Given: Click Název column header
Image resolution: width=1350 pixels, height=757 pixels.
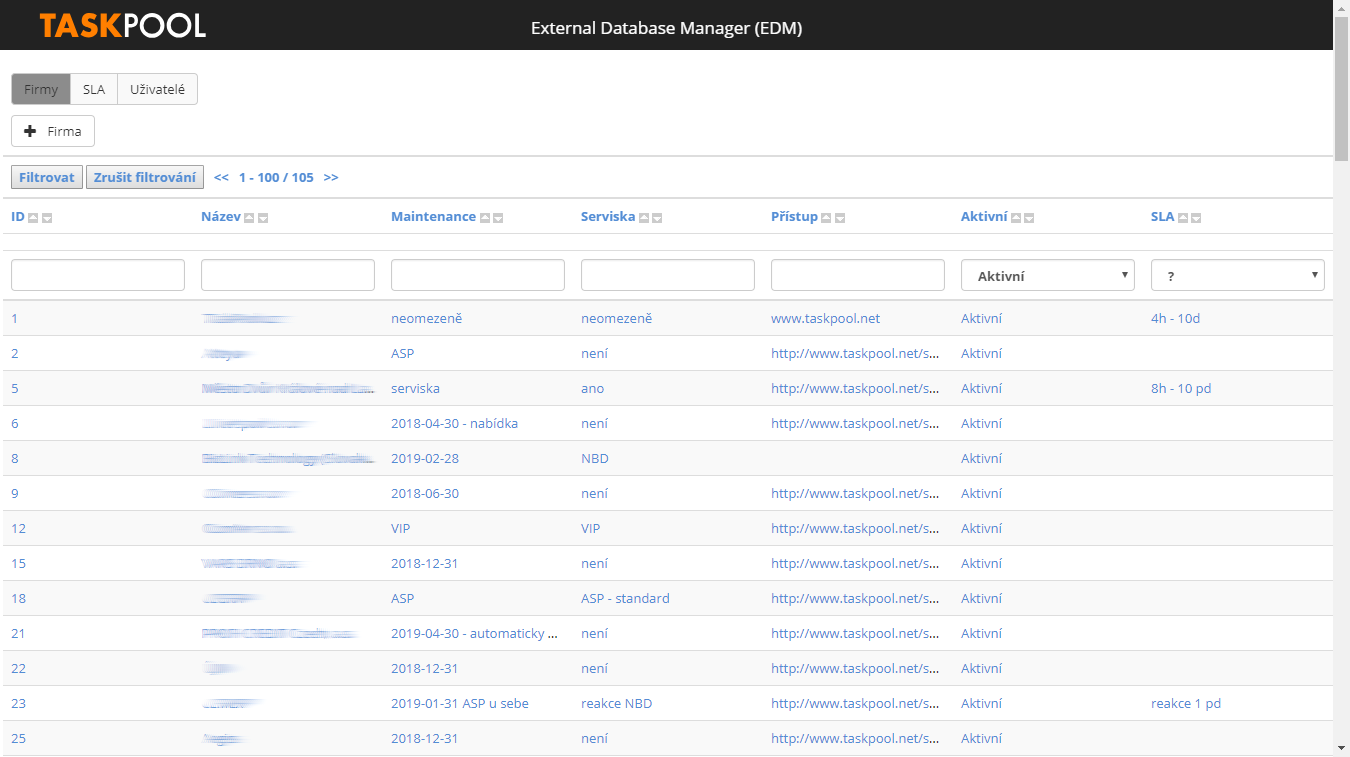Looking at the screenshot, I should click(x=221, y=217).
